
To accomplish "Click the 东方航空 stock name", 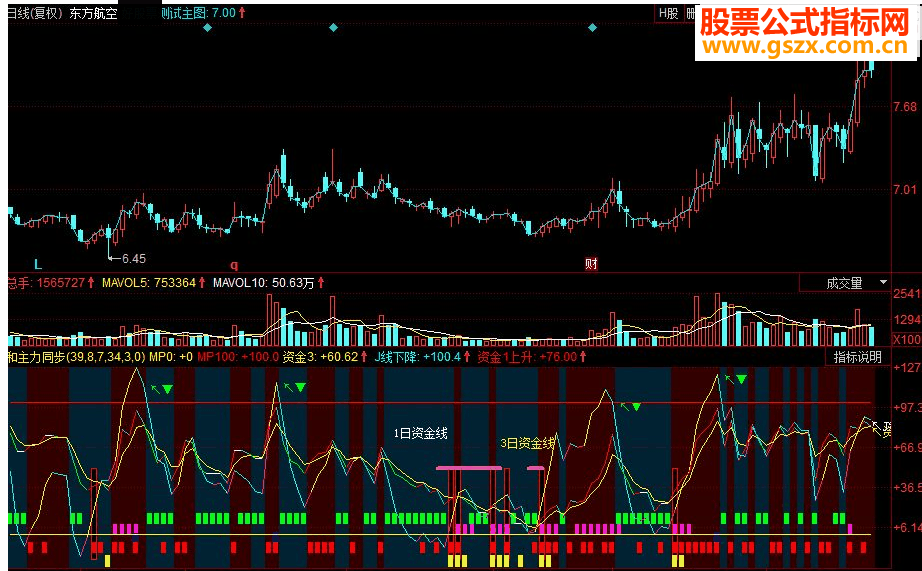I will tap(93, 13).
